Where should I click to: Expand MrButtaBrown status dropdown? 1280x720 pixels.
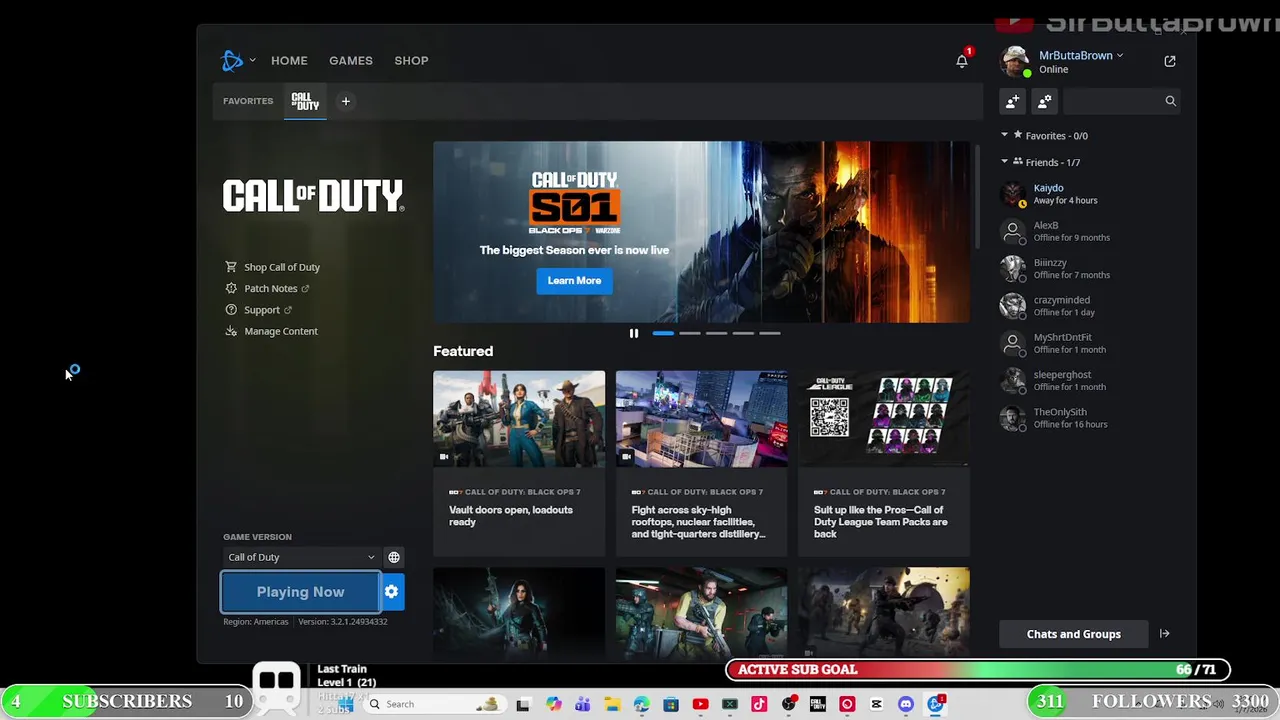pyautogui.click(x=1119, y=56)
